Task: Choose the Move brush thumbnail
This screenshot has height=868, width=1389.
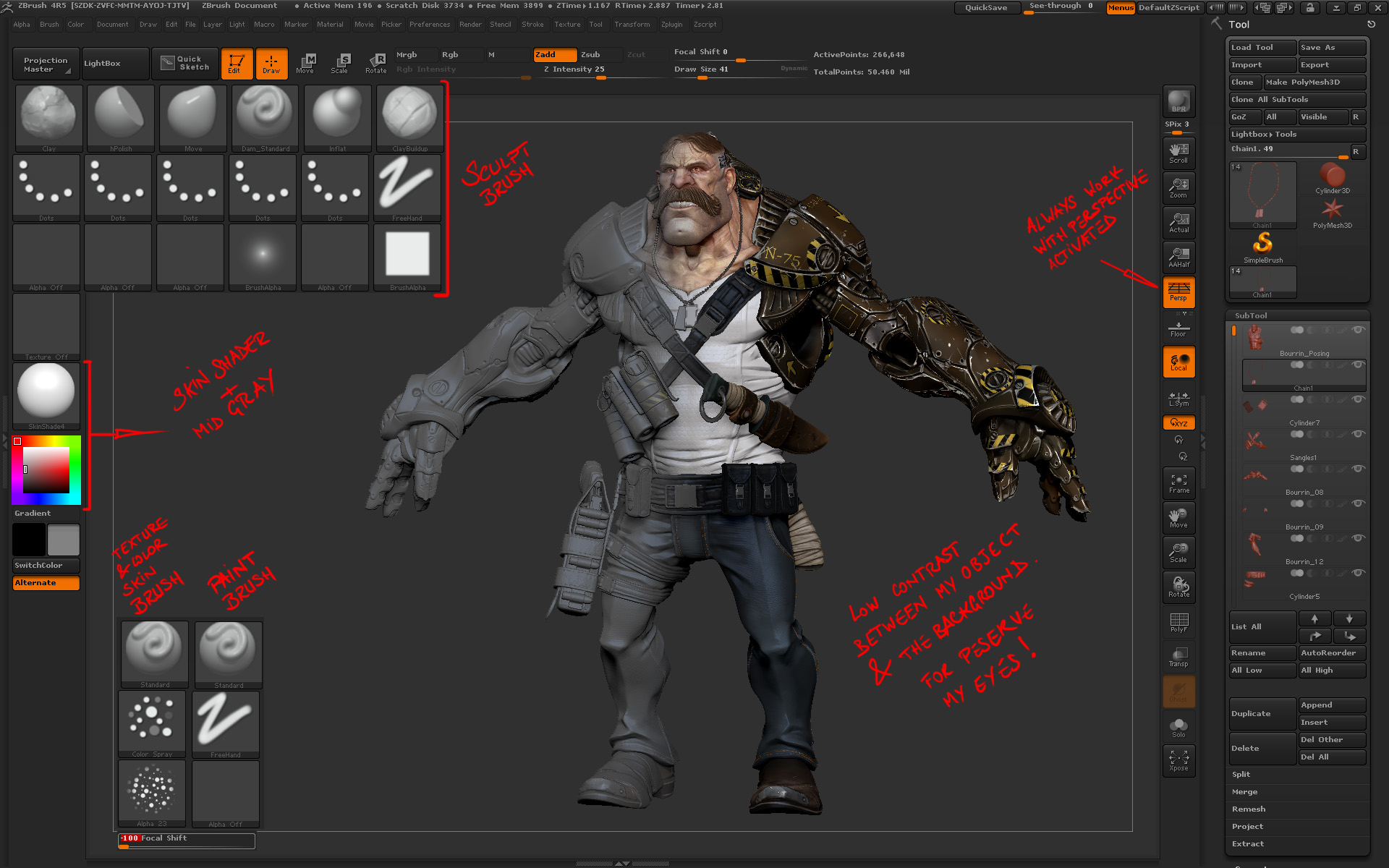Action: point(193,119)
